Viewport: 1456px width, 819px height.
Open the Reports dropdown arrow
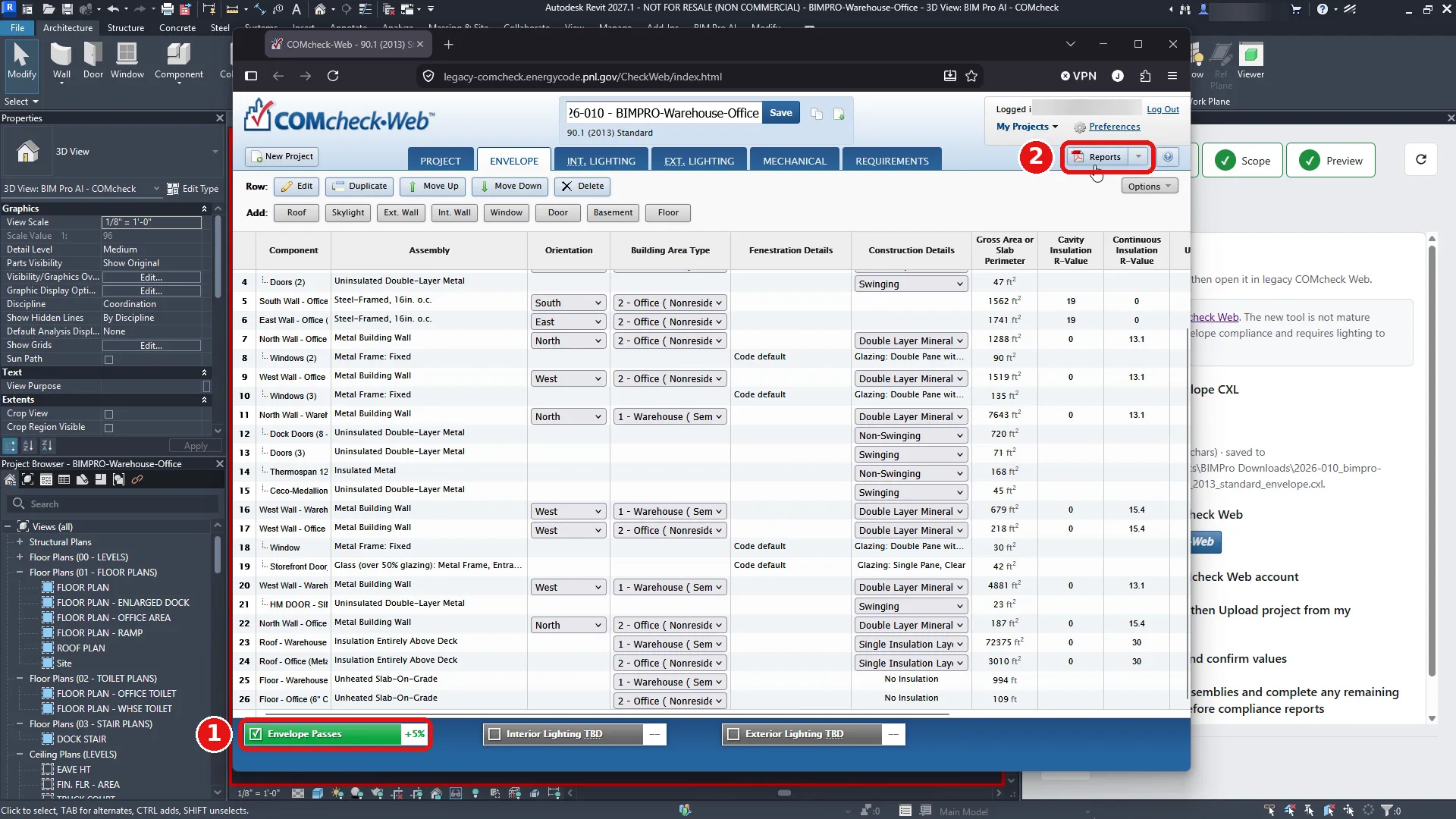pos(1138,157)
